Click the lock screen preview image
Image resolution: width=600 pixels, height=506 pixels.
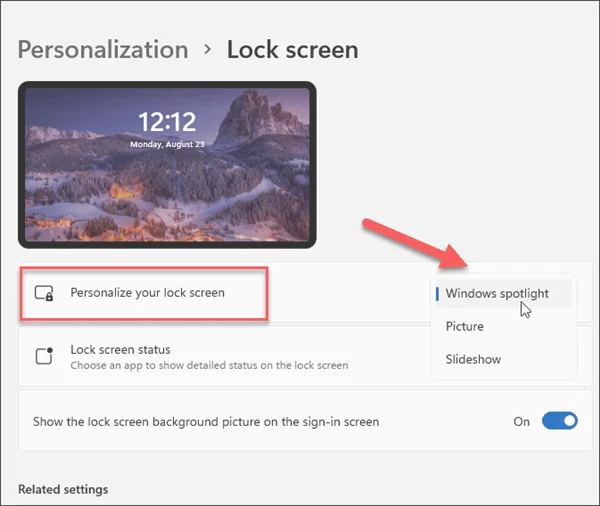click(x=167, y=165)
